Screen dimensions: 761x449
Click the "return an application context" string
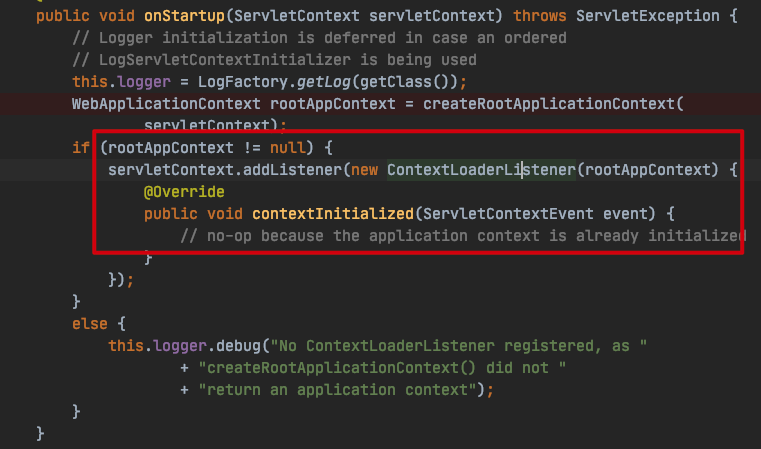click(x=337, y=390)
